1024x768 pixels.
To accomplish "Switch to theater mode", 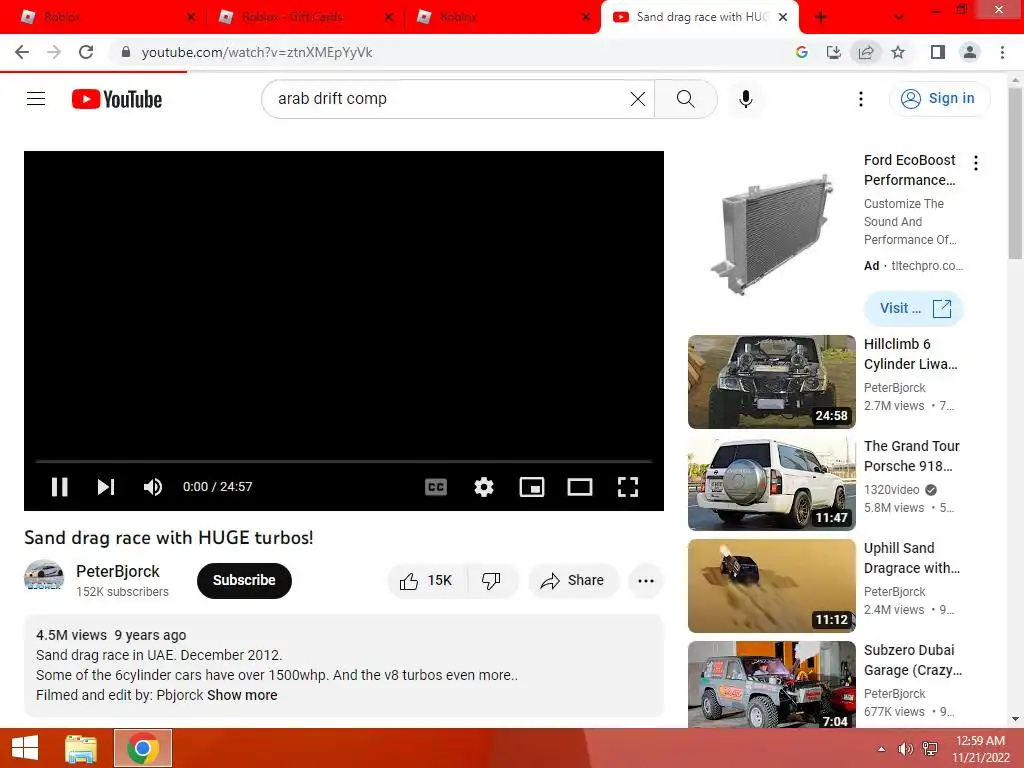I will click(x=580, y=487).
